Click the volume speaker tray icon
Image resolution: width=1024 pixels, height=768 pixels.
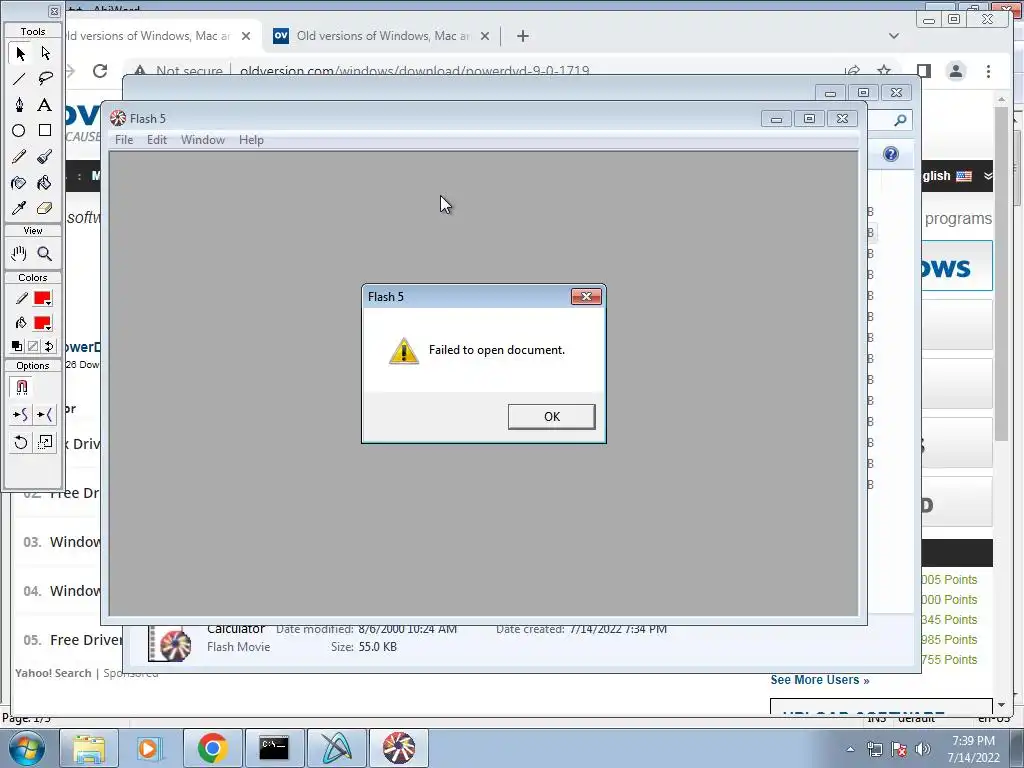click(x=923, y=749)
